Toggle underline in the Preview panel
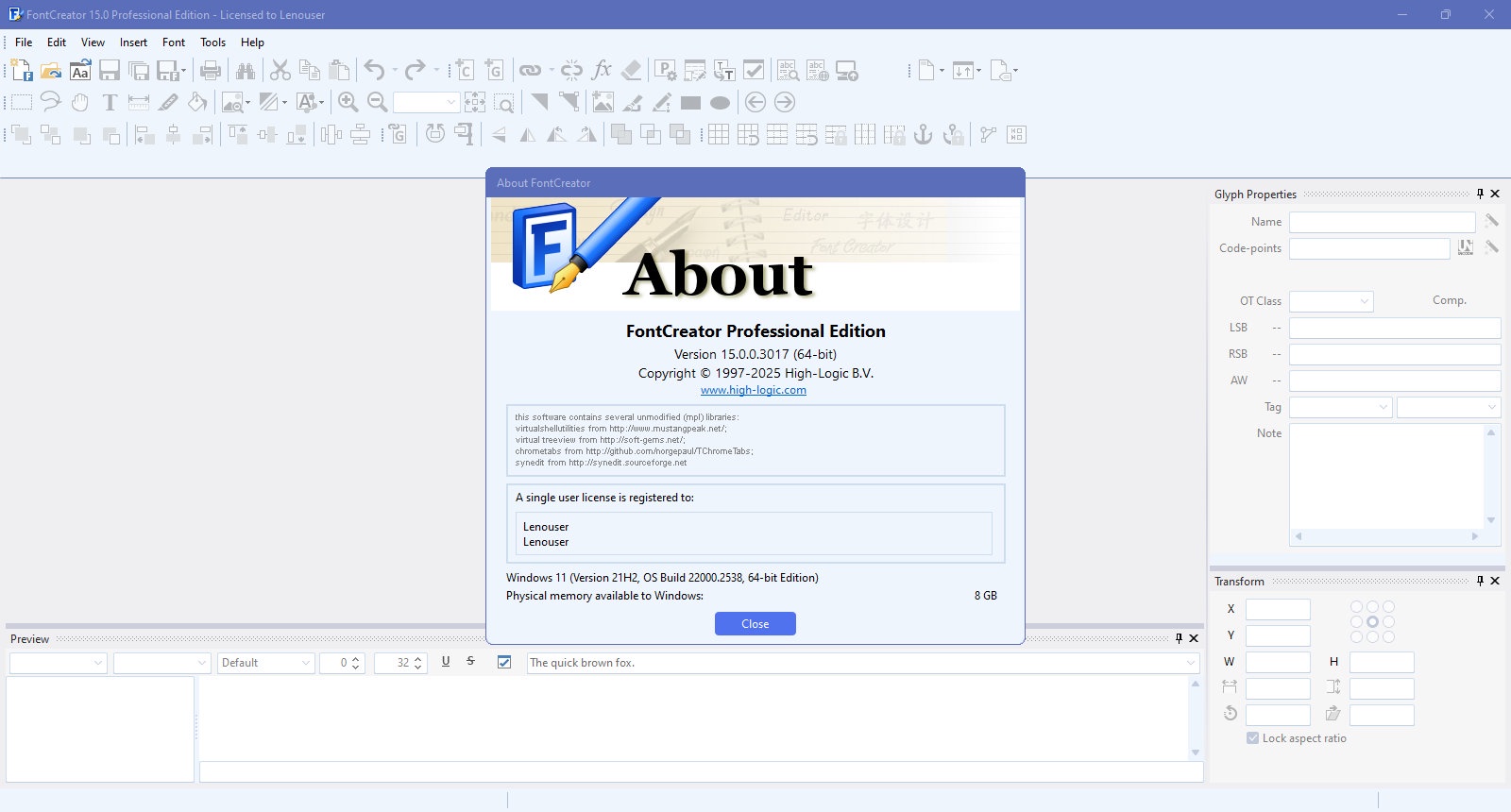 pos(446,662)
